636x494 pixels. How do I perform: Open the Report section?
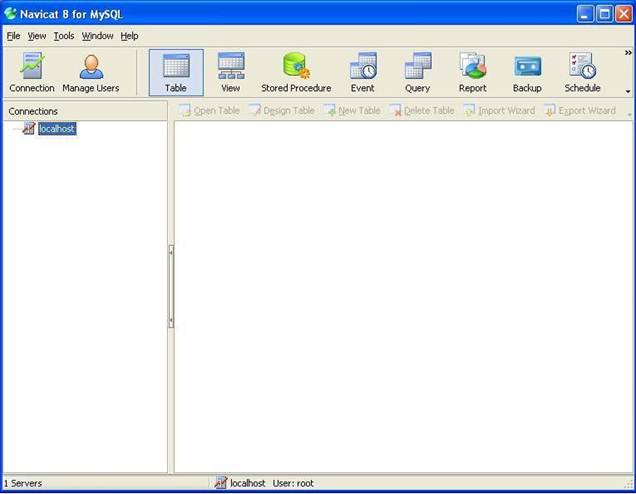[x=473, y=72]
